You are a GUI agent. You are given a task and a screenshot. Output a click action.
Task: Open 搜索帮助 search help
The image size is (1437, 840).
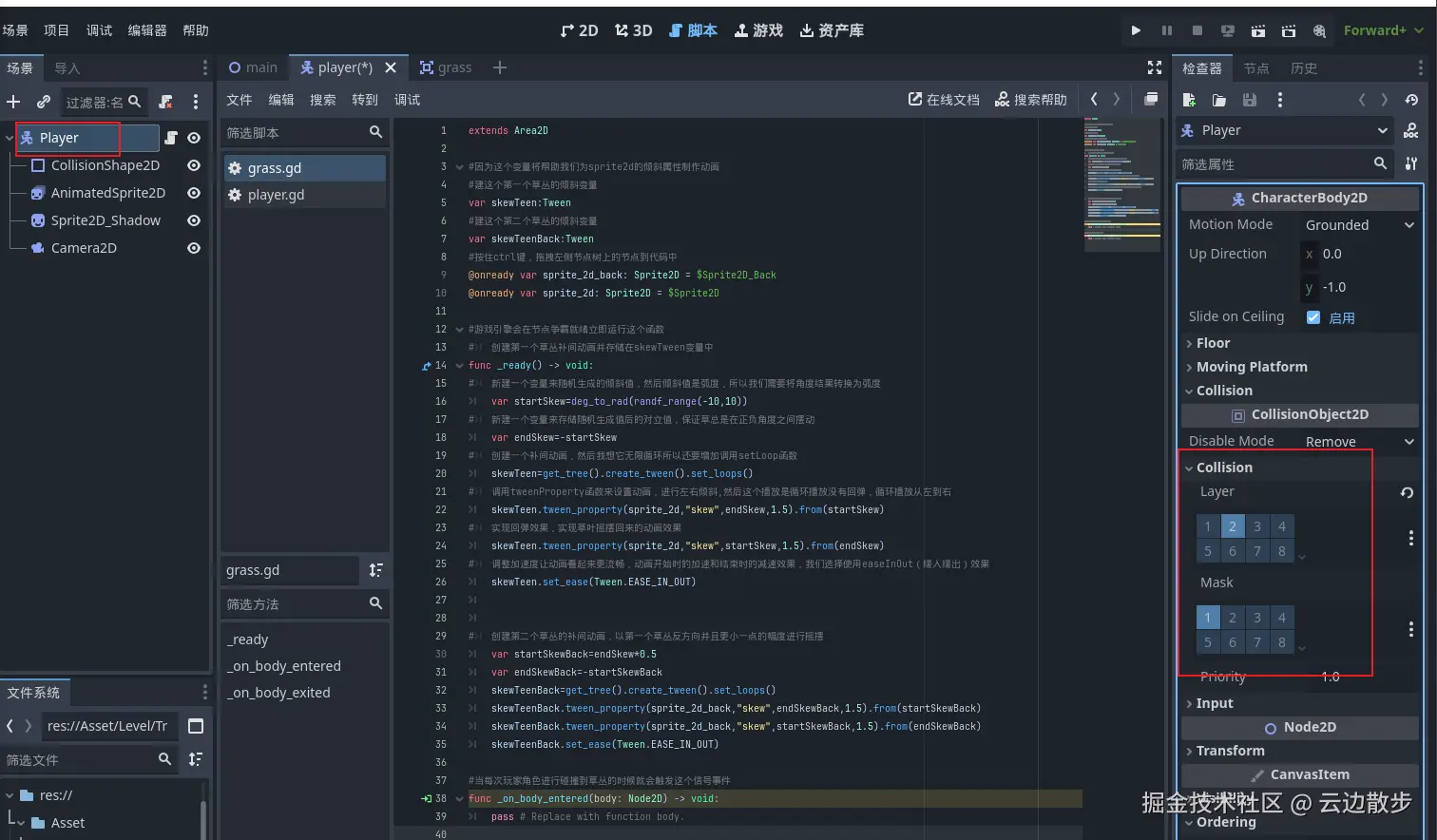tap(1030, 99)
